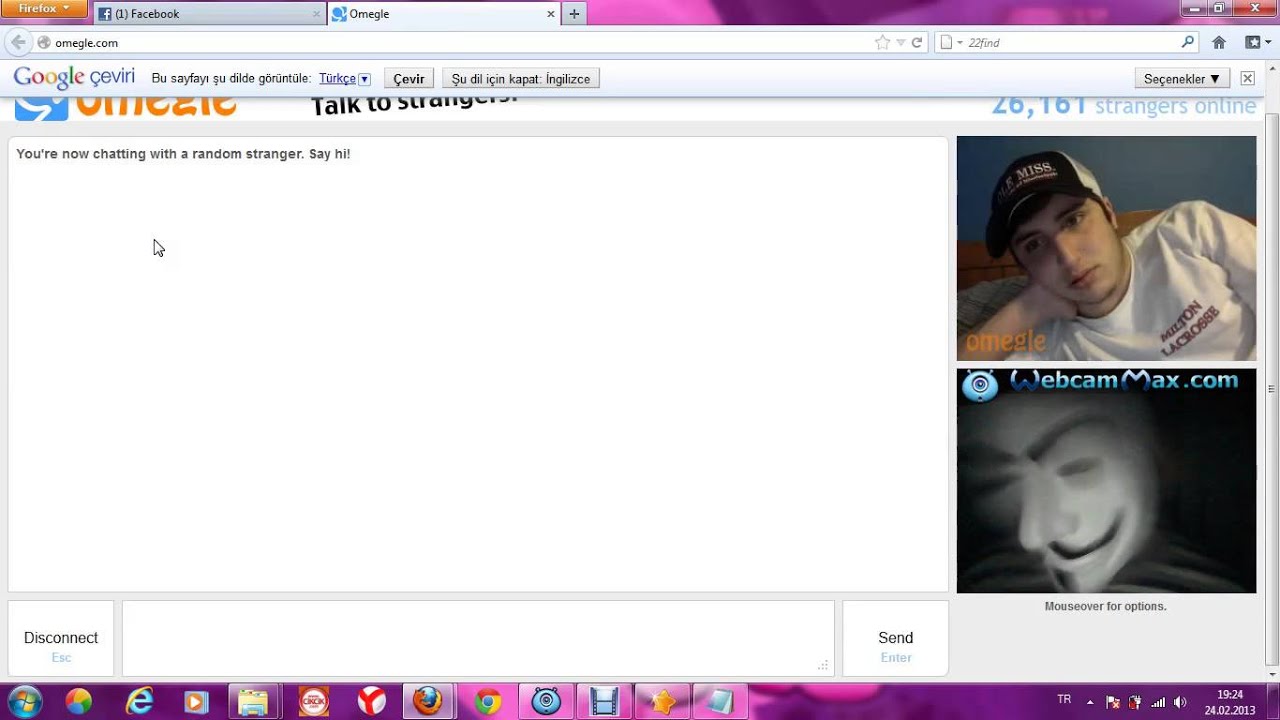Open the notepad taskbar app
This screenshot has height=720, width=1280.
coord(720,702)
